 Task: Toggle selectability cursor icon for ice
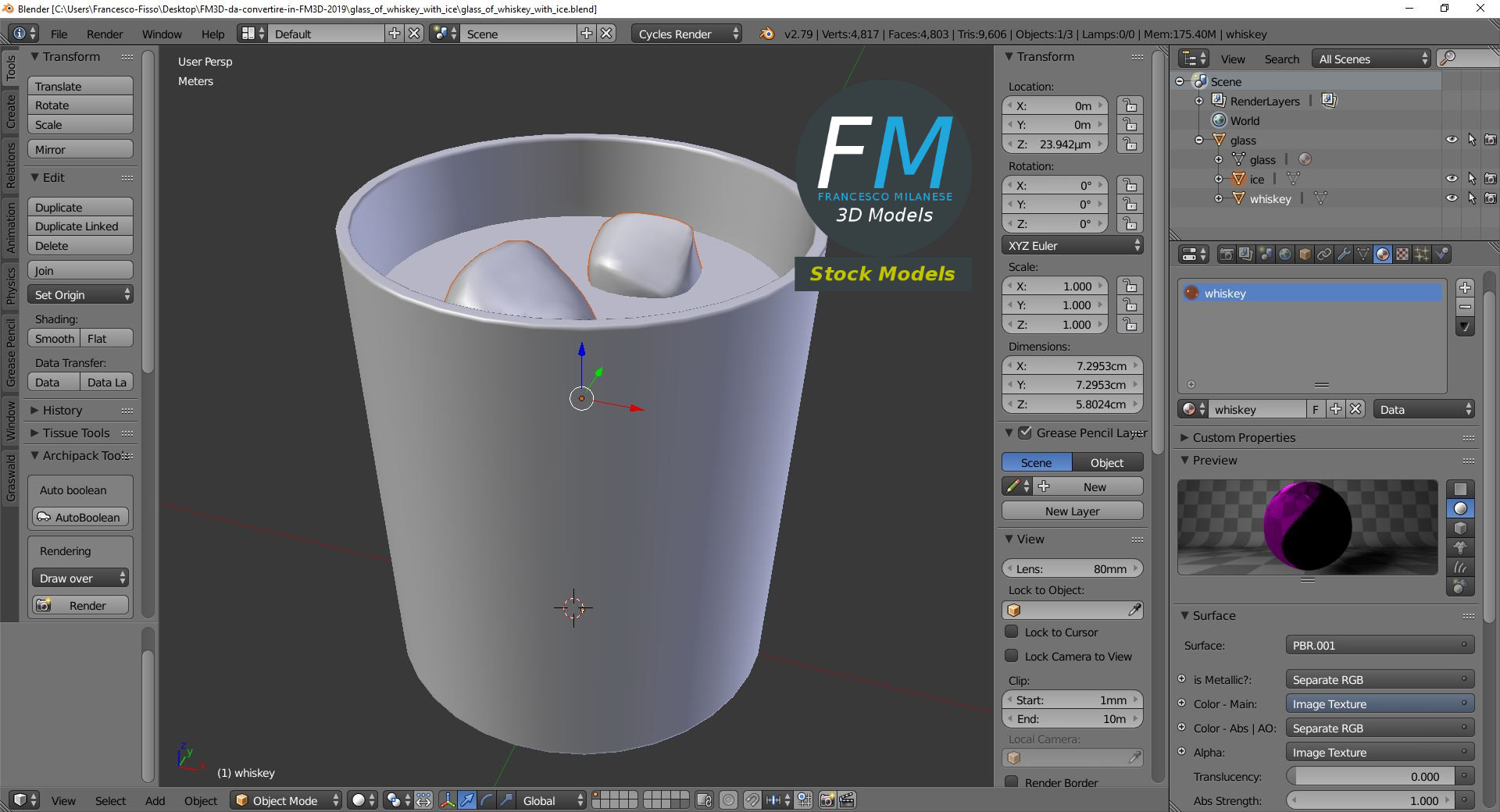1472,179
